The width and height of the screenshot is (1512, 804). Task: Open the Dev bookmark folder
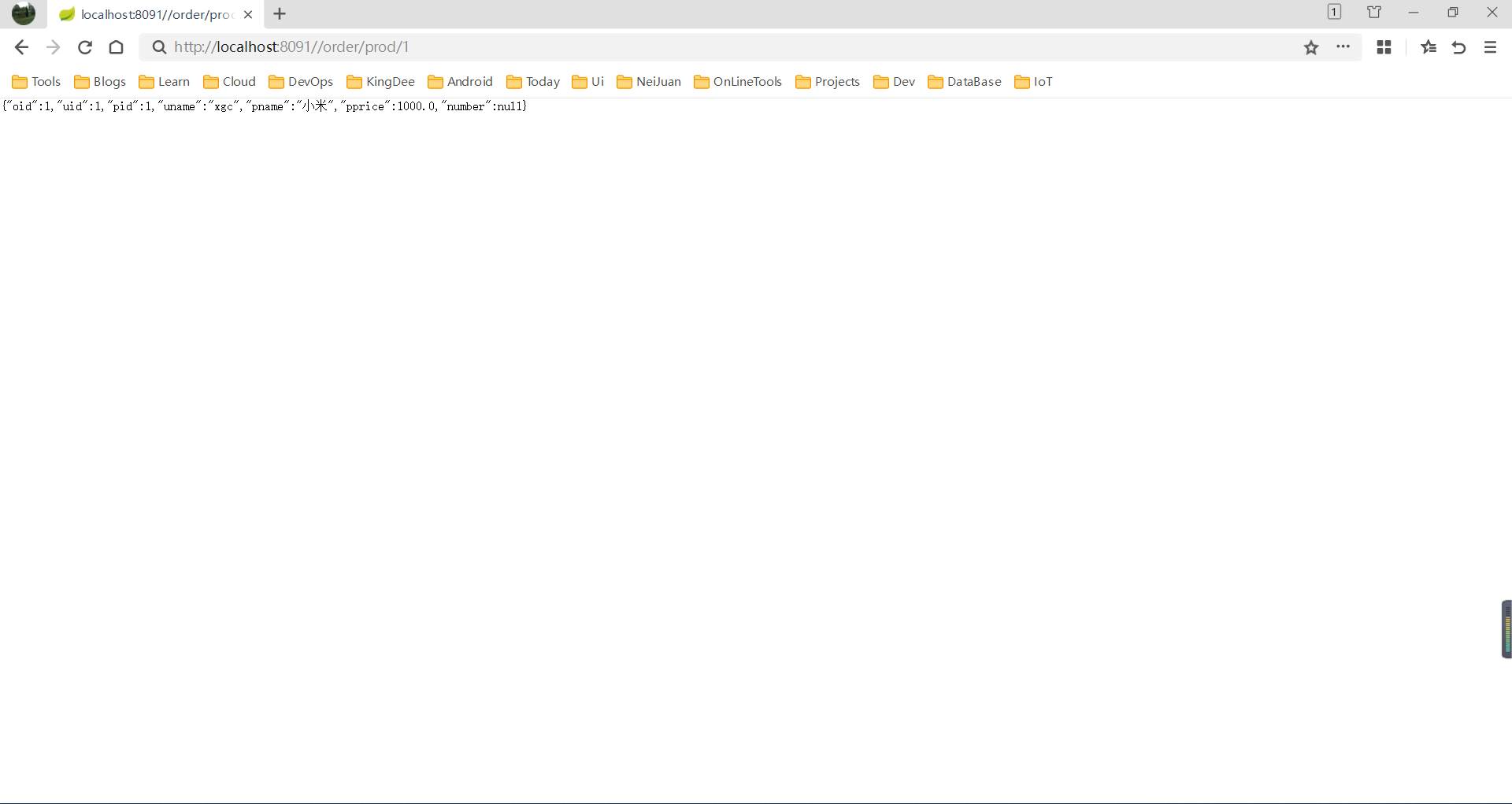point(895,82)
